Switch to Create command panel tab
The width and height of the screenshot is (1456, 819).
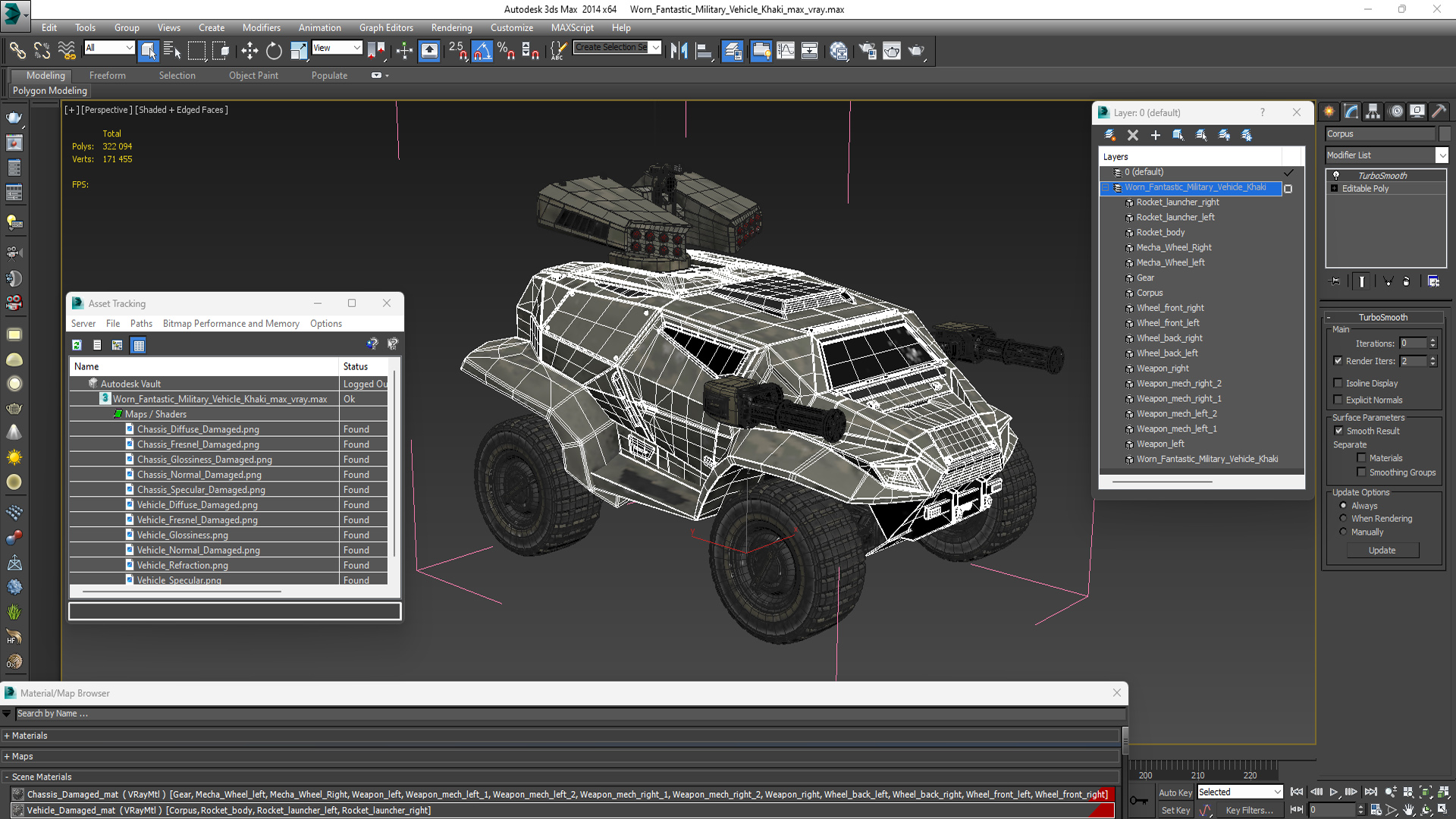coord(1329,111)
